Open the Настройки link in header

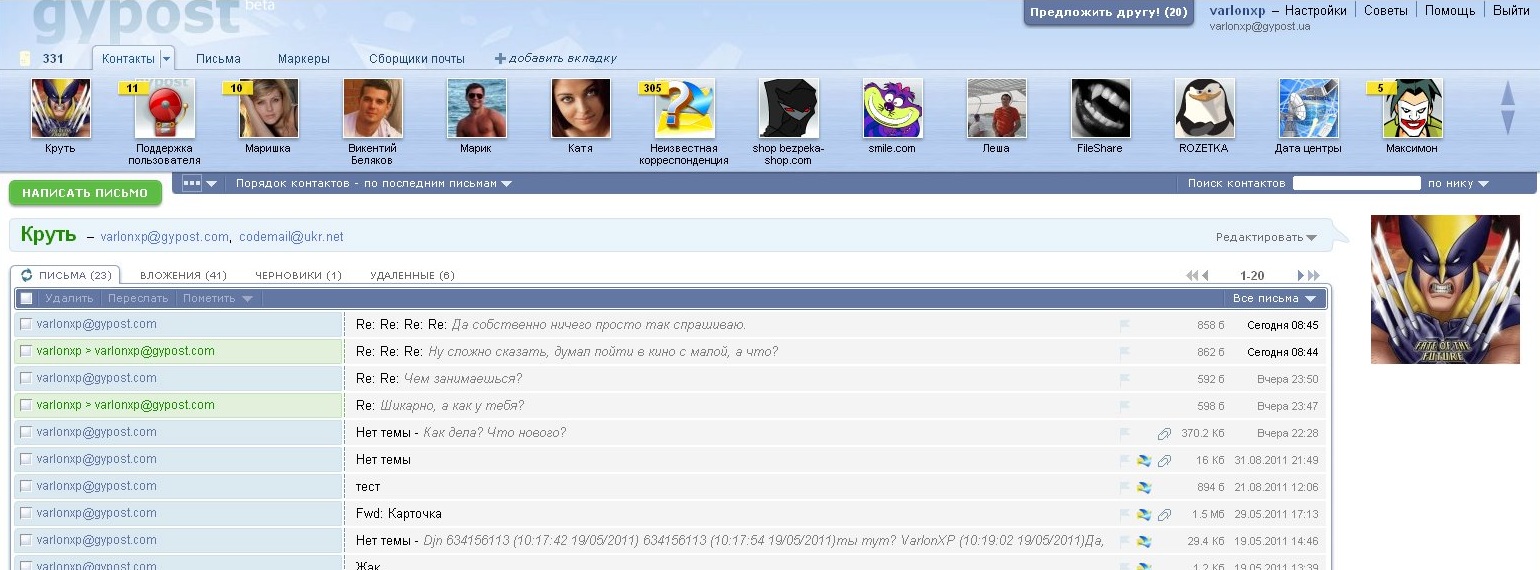click(1315, 10)
